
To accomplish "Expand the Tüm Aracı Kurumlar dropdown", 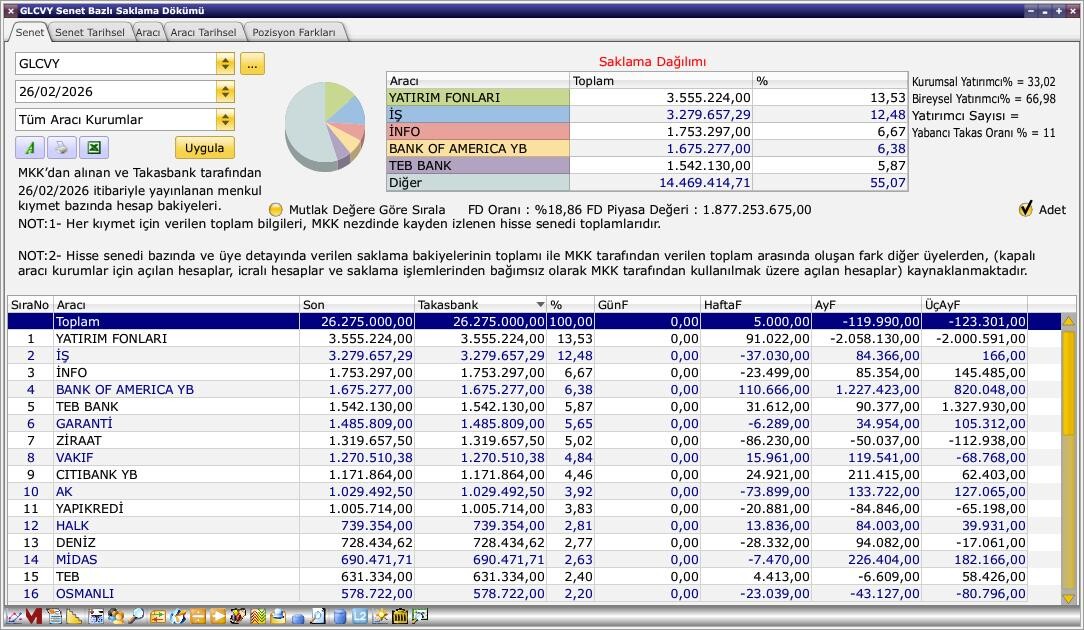I will tap(225, 120).
